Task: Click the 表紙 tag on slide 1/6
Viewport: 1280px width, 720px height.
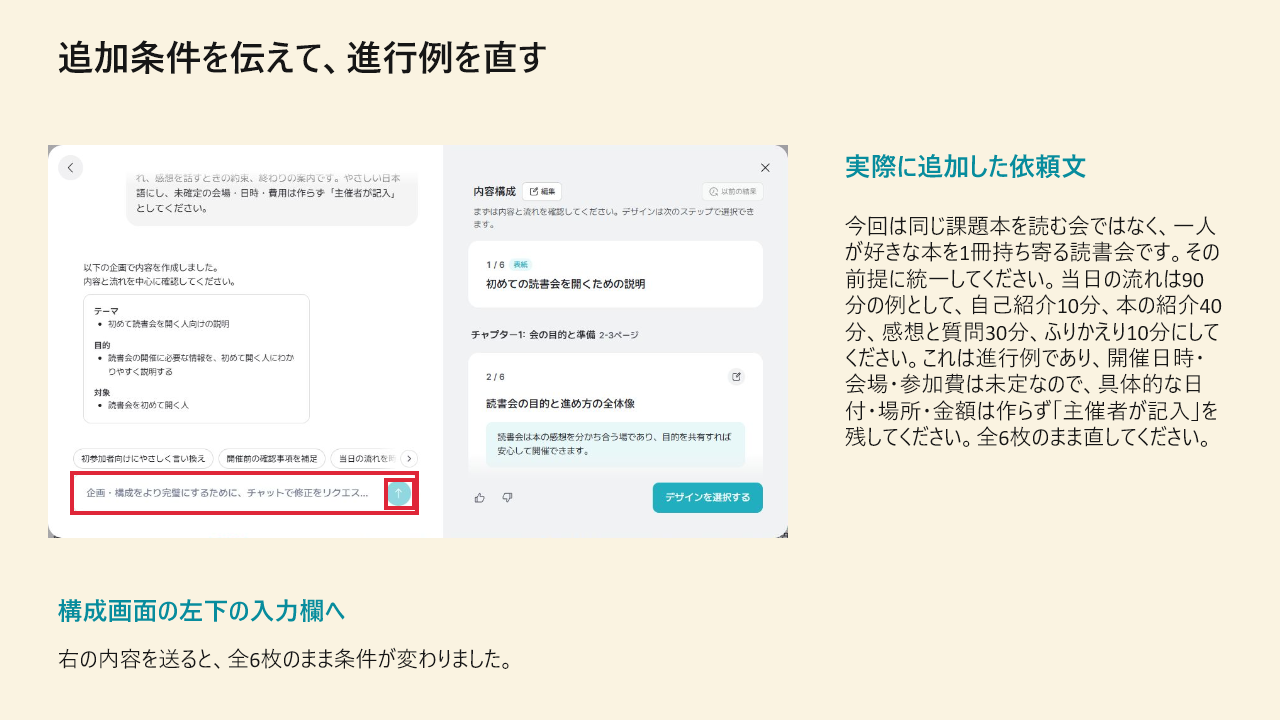Action: (520, 264)
